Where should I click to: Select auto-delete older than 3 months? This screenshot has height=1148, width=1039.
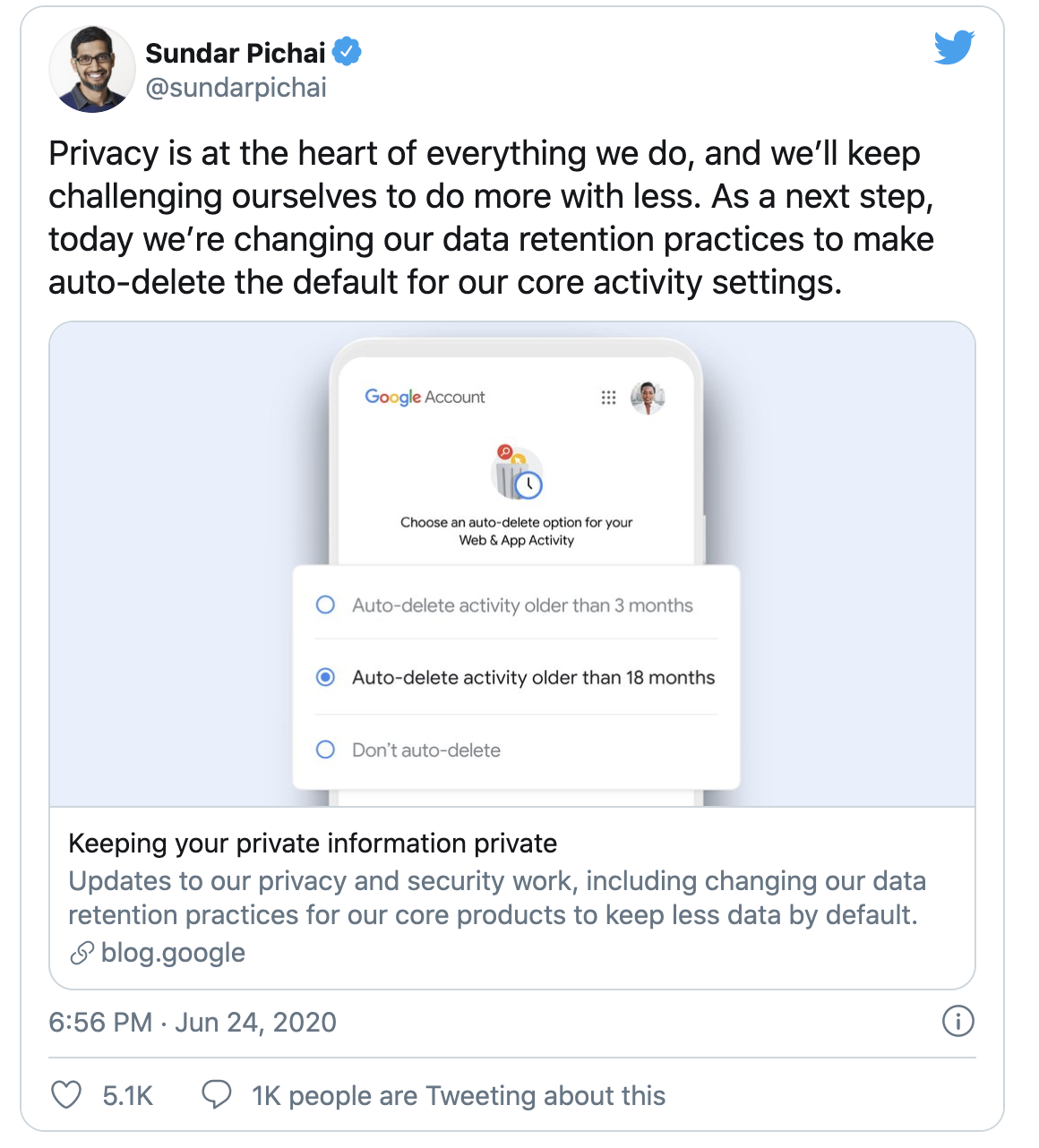click(326, 605)
